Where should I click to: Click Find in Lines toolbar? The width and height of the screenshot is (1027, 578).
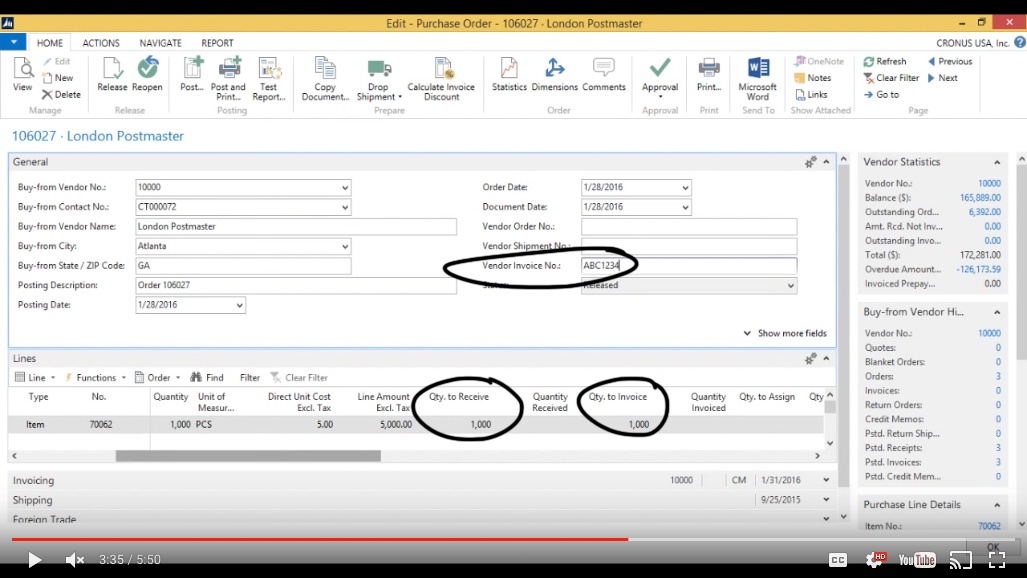click(x=207, y=377)
